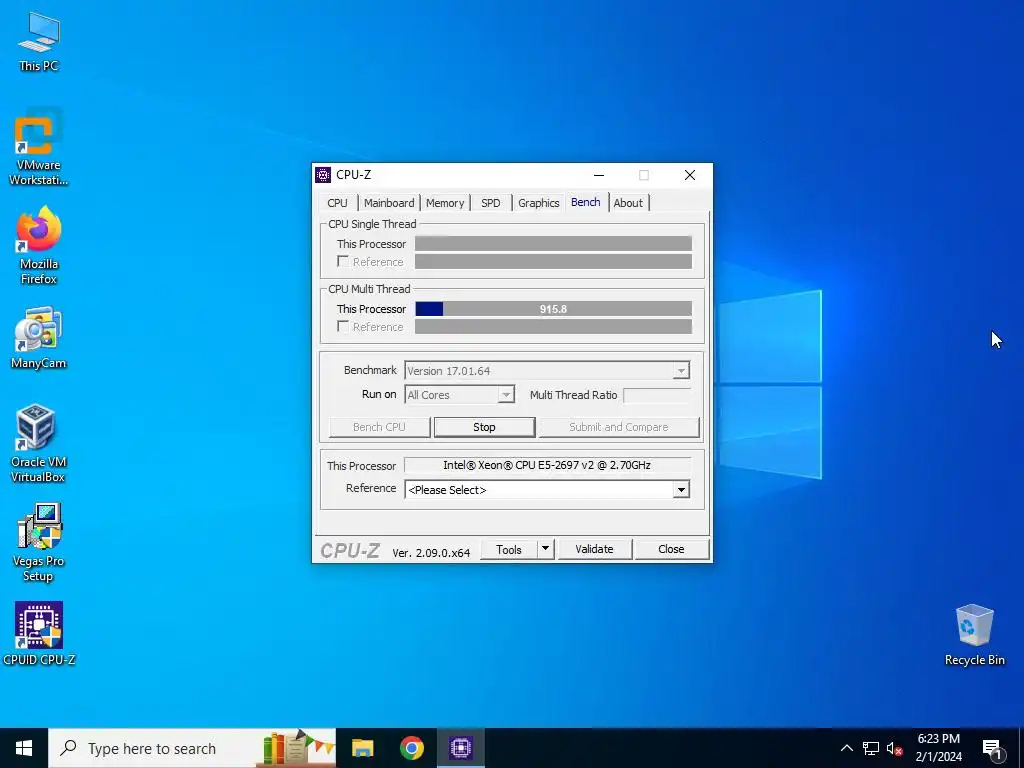This screenshot has width=1024, height=768.
Task: Stop the running benchmark
Action: 485,427
